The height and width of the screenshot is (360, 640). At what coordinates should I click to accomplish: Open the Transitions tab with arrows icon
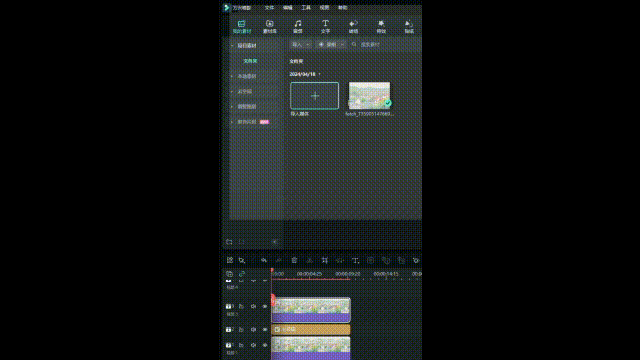(x=353, y=27)
